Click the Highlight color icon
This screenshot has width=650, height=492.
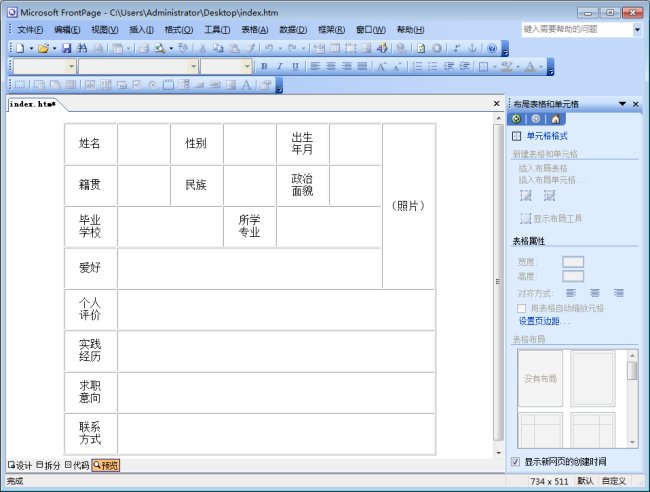click(x=507, y=66)
